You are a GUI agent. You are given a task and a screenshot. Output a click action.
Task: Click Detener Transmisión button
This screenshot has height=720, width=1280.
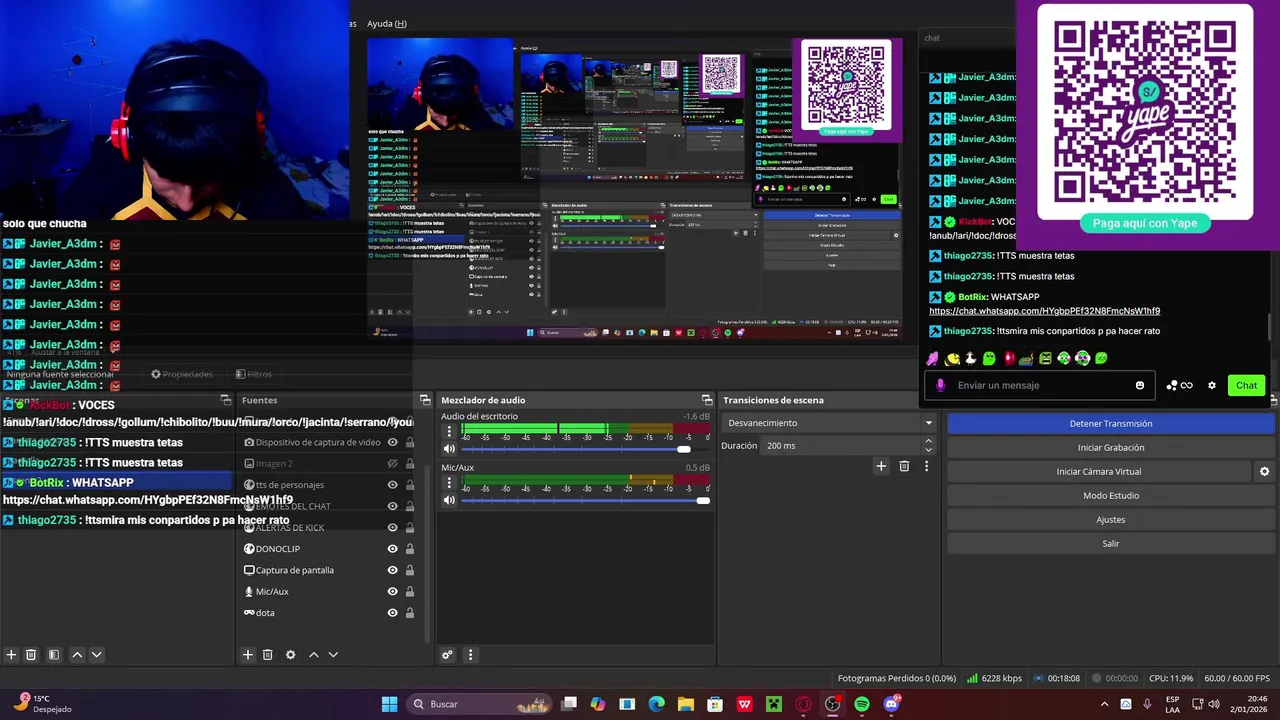(x=1111, y=424)
